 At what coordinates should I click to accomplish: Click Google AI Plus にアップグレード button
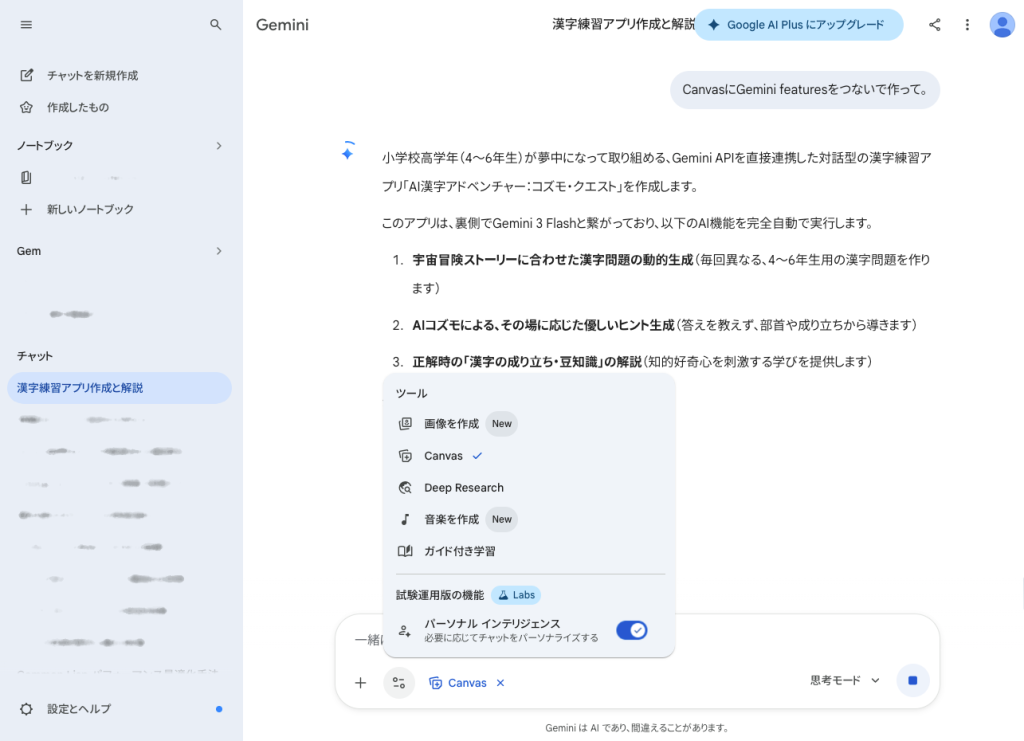pos(799,25)
